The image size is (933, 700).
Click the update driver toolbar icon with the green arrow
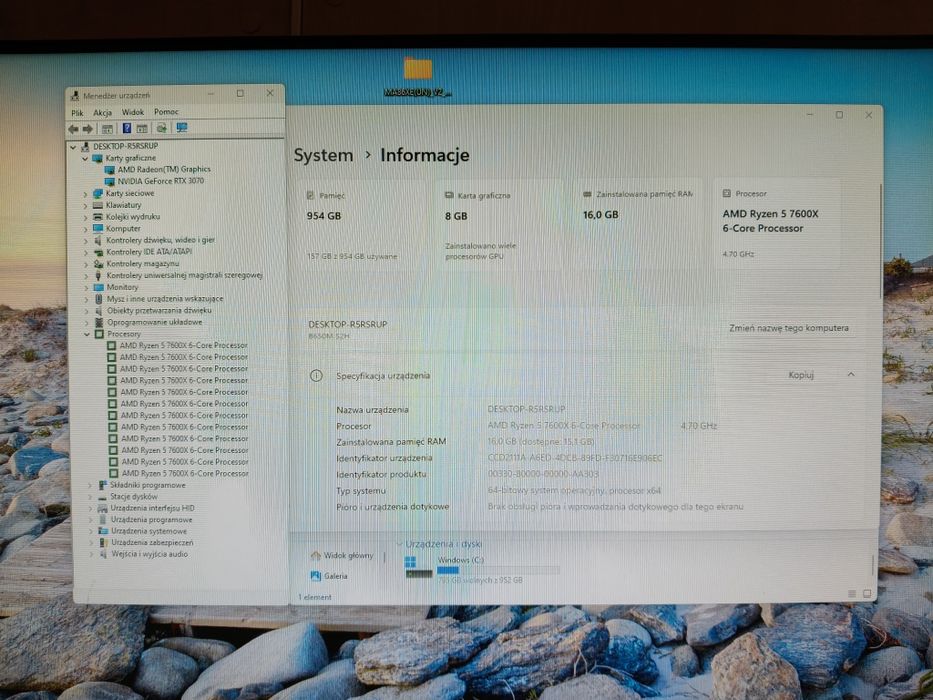tap(161, 128)
